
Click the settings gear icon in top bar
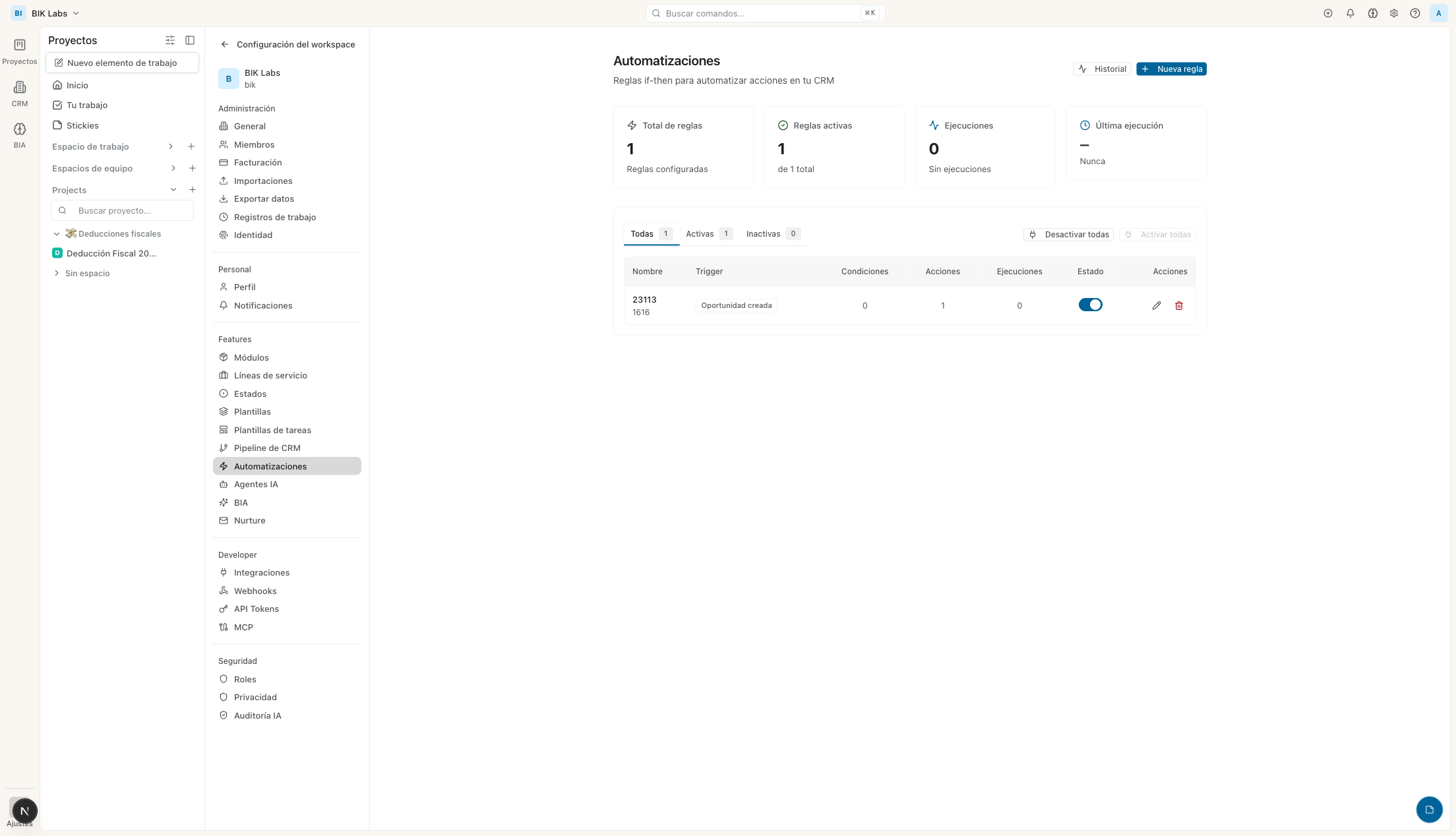(x=1393, y=13)
